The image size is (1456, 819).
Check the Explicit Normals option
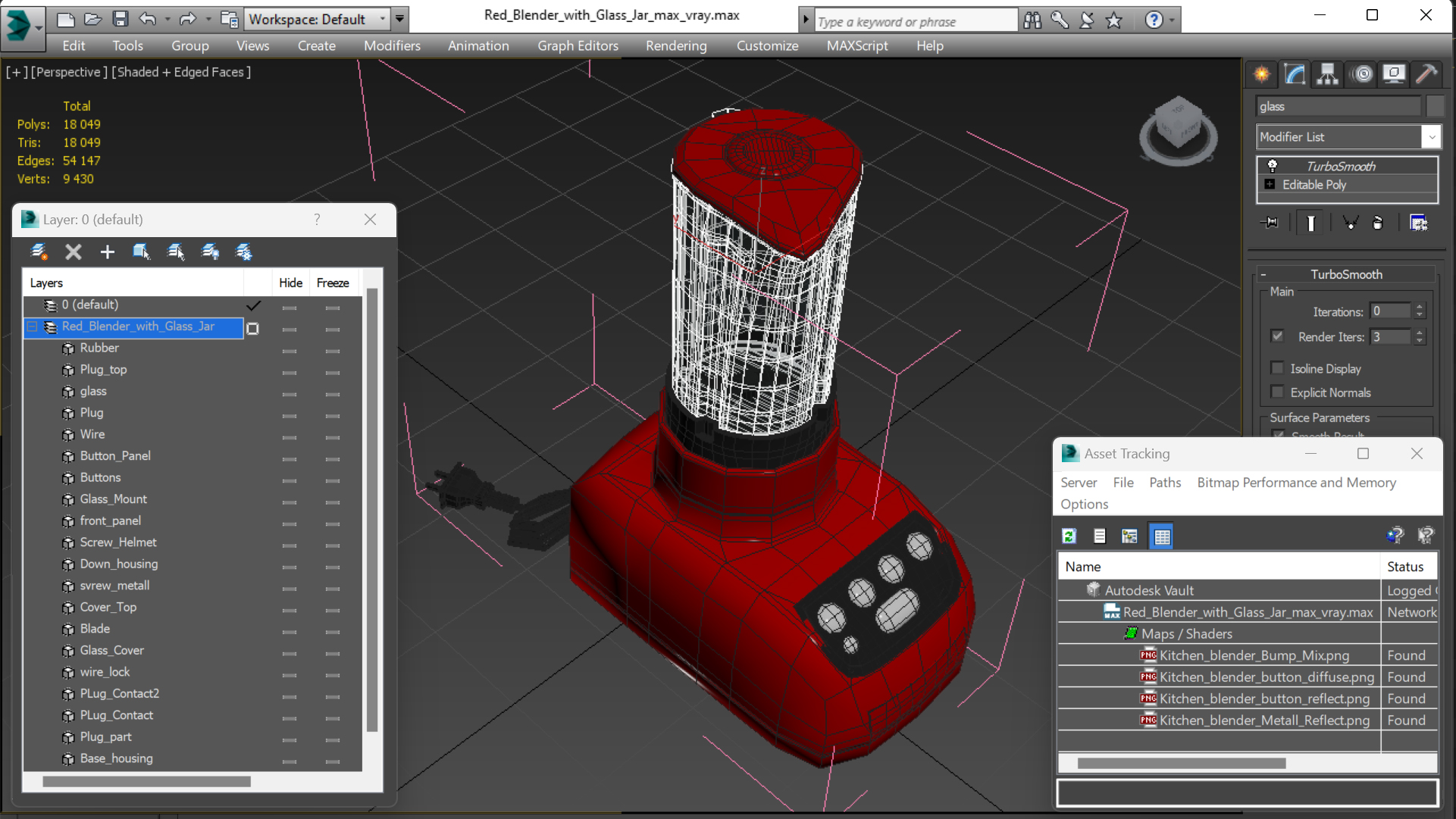1277,392
